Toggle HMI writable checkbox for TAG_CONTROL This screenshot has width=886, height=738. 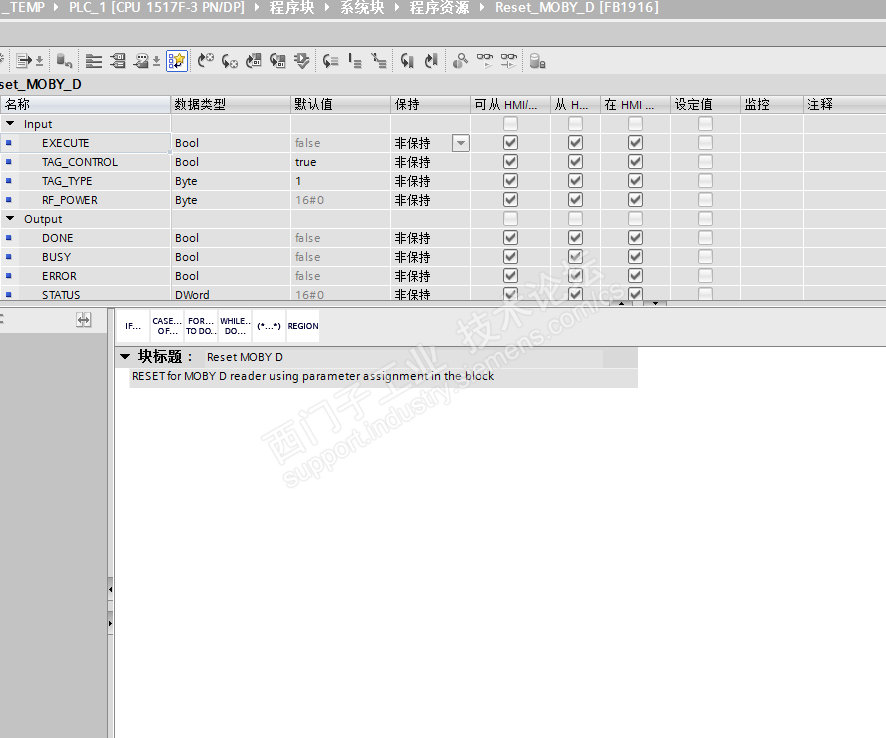(575, 162)
